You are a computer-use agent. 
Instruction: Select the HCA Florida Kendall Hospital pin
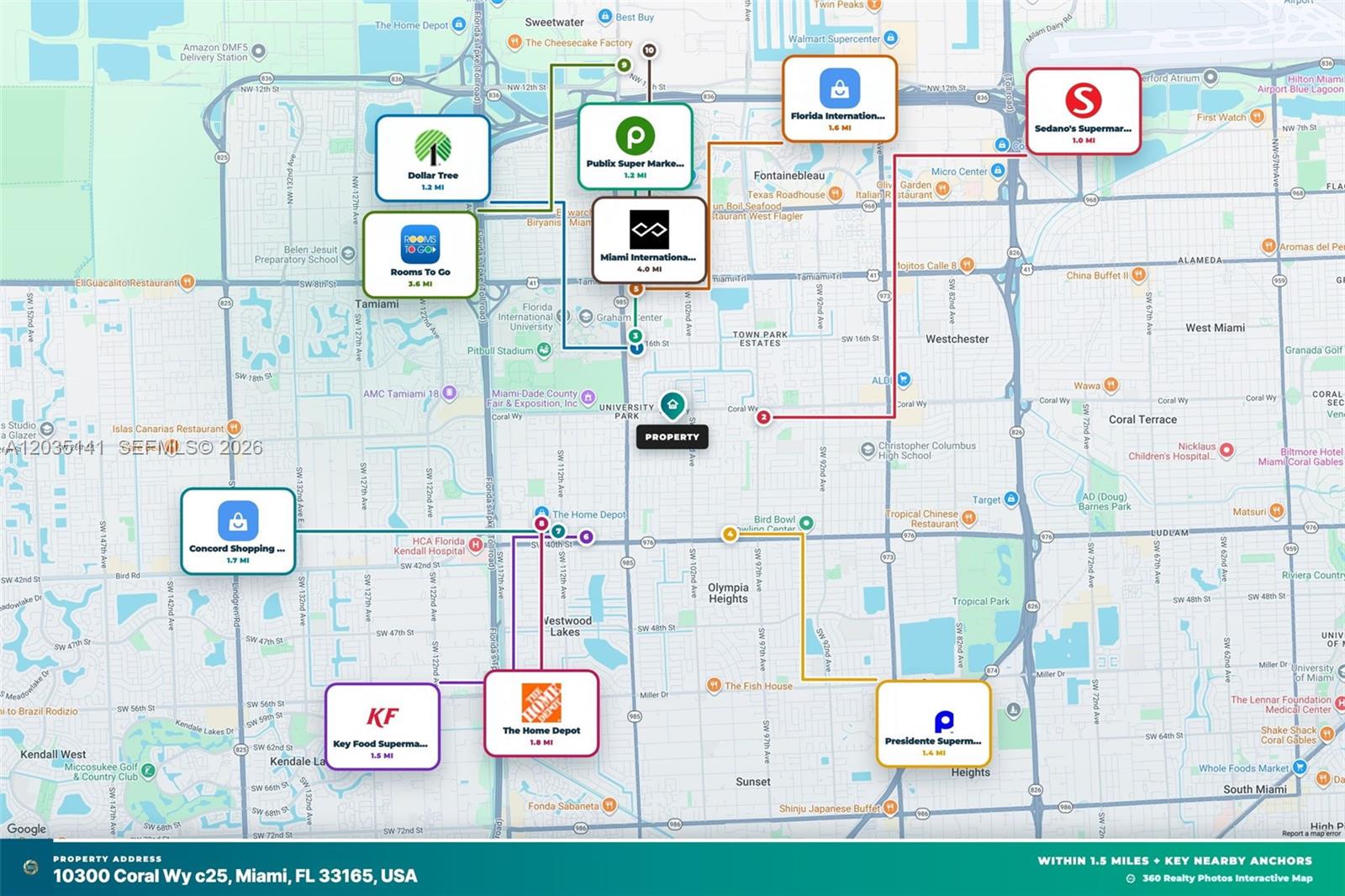point(476,546)
